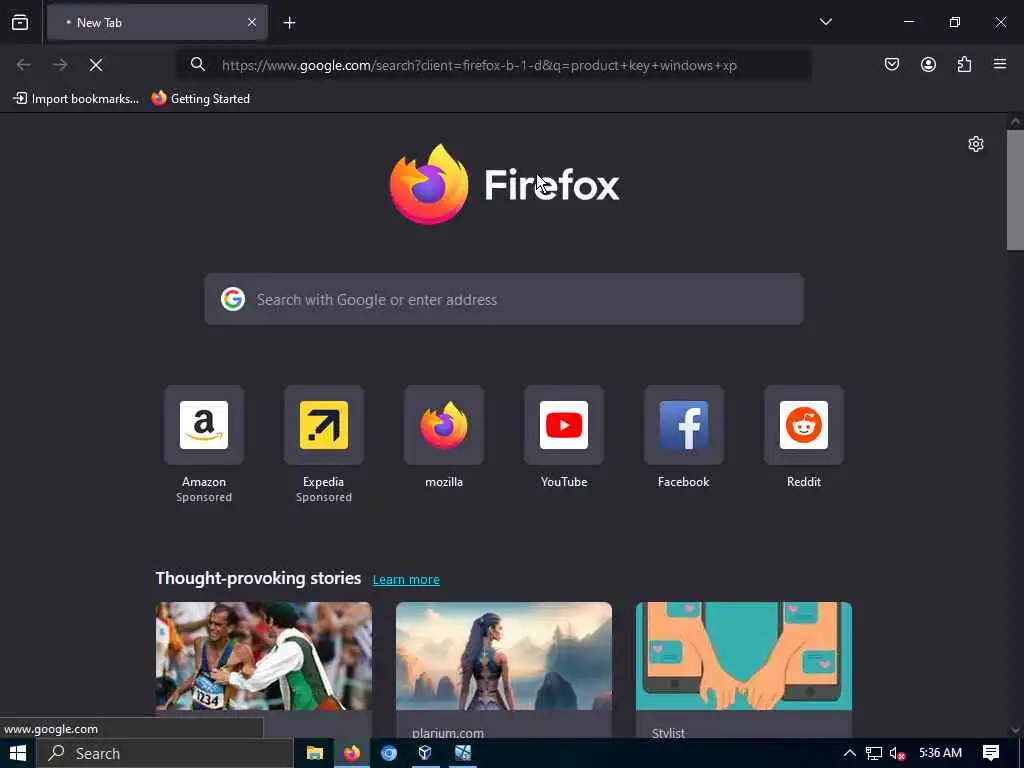
Task: Click the page vertical scrollbar thumb
Action: 1015,189
